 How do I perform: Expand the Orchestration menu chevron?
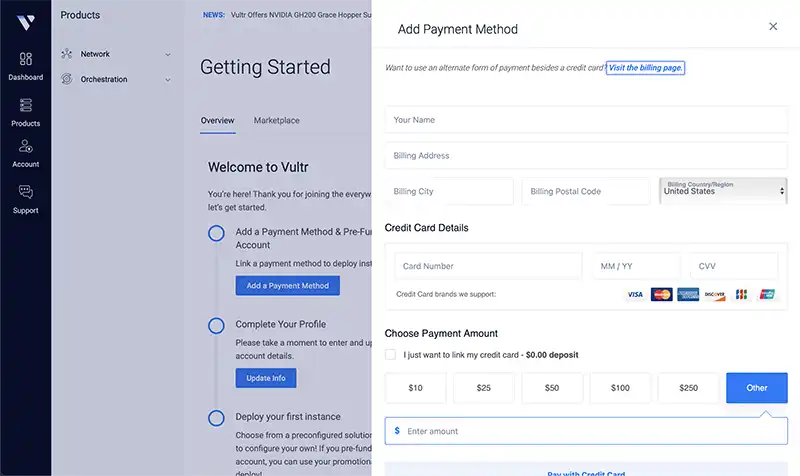168,80
